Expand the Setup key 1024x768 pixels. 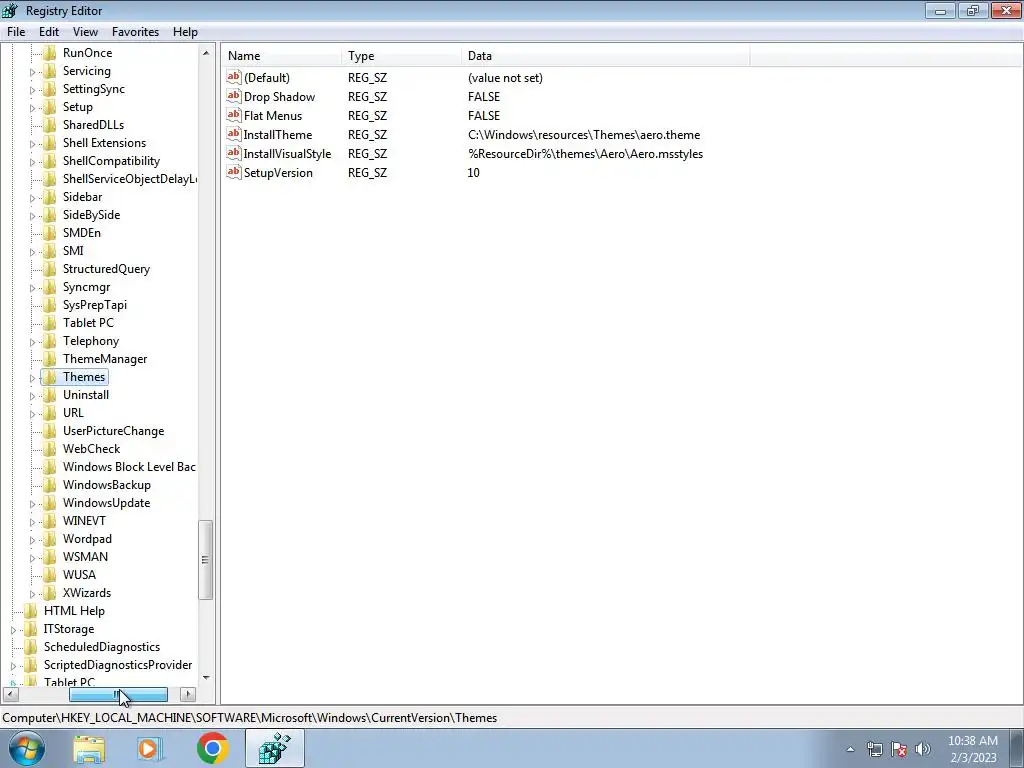point(32,107)
